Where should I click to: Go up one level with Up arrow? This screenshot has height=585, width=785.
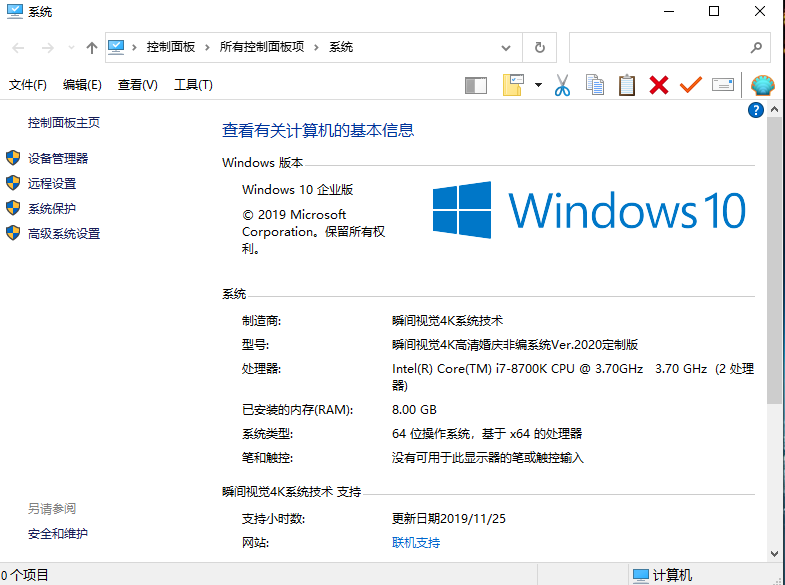(x=91, y=48)
